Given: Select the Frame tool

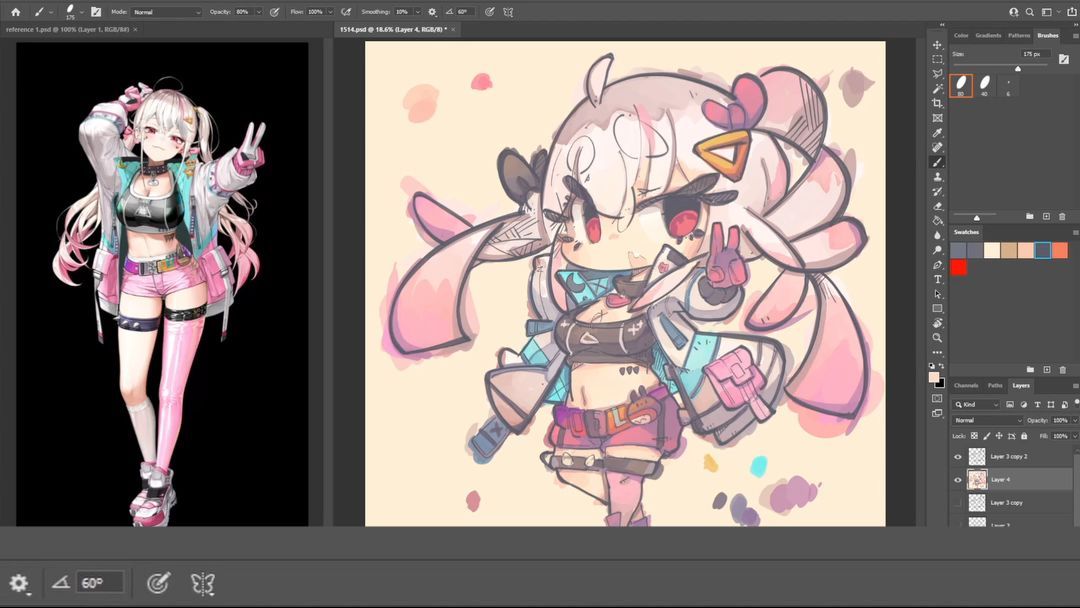Looking at the screenshot, I should click(x=937, y=118).
